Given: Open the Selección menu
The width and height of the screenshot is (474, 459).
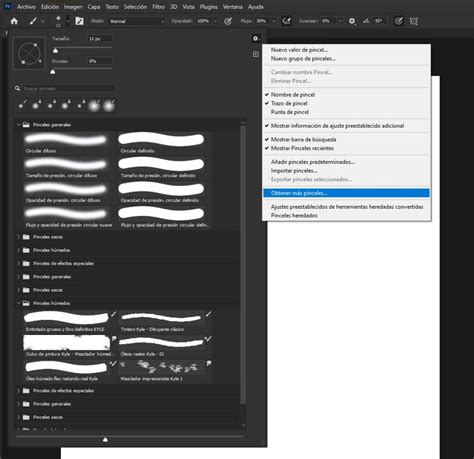Looking at the screenshot, I should (x=135, y=7).
